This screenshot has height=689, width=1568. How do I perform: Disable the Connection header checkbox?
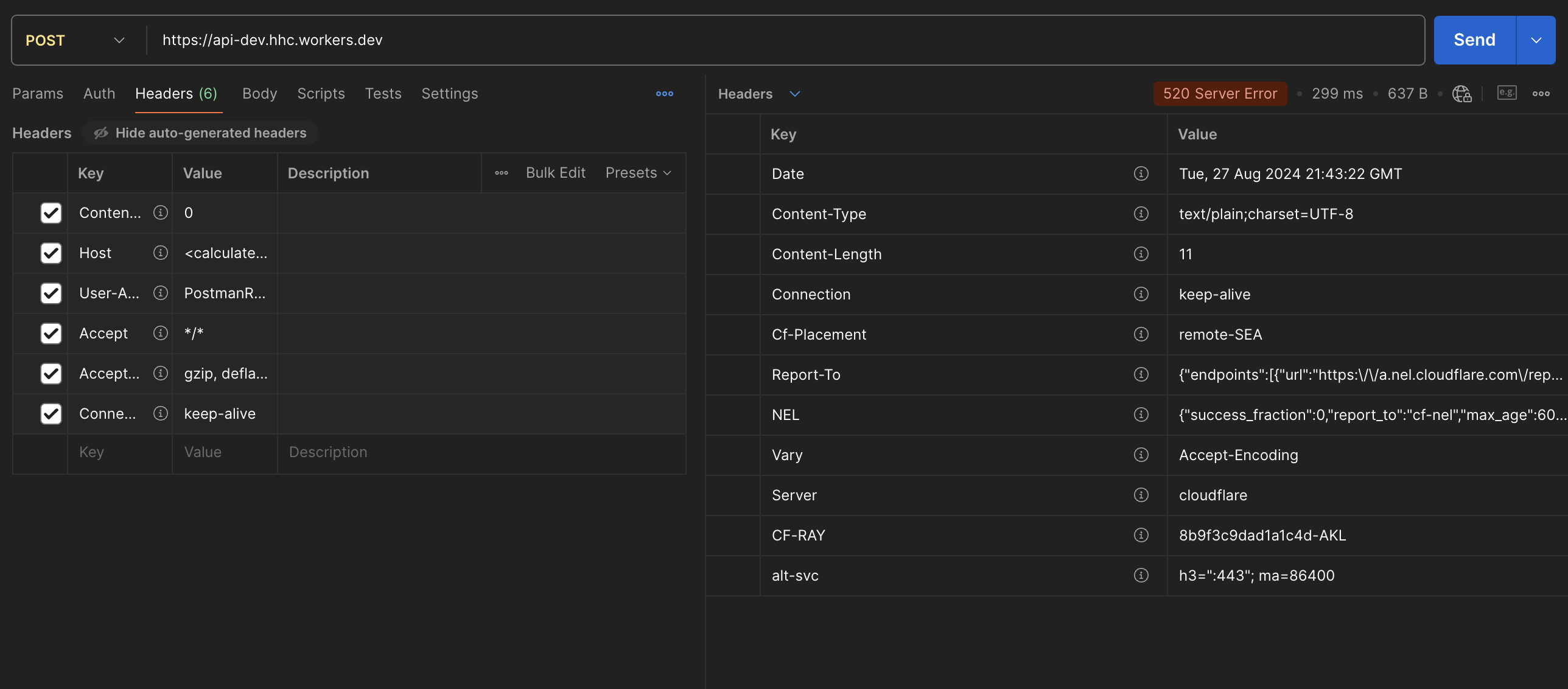51,414
